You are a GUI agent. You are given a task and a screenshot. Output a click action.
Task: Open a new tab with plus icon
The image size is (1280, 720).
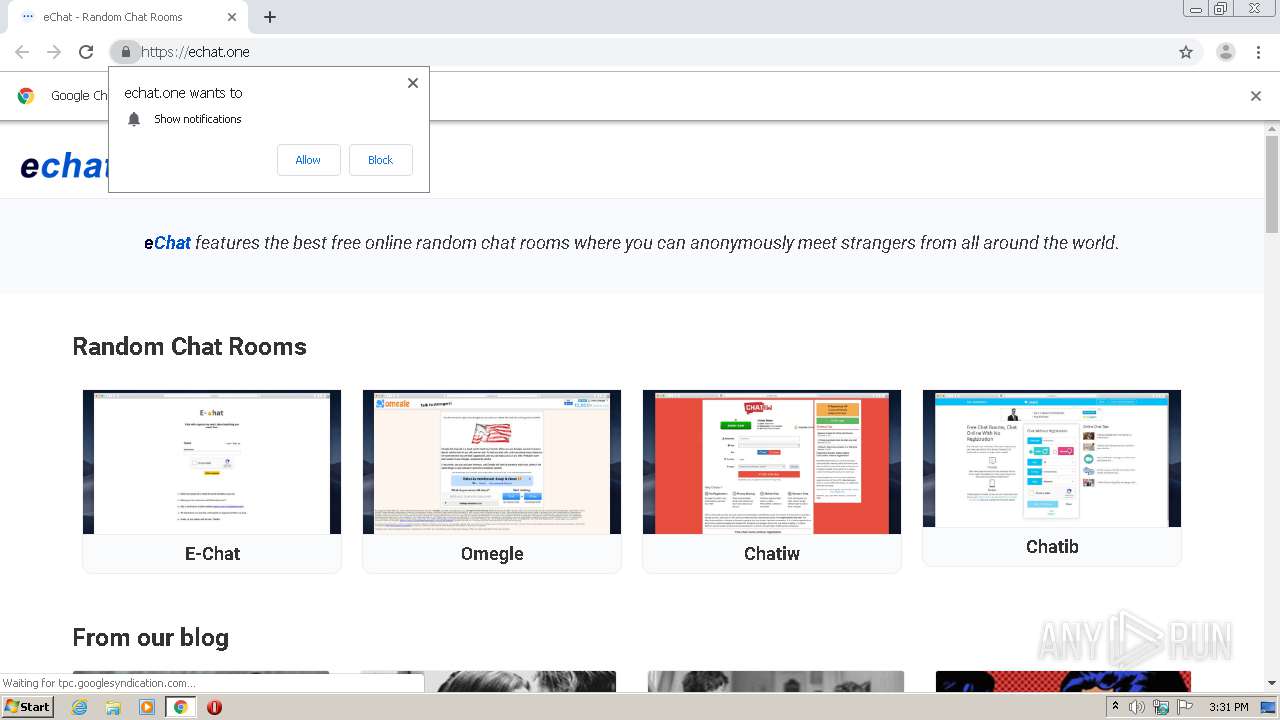(270, 17)
